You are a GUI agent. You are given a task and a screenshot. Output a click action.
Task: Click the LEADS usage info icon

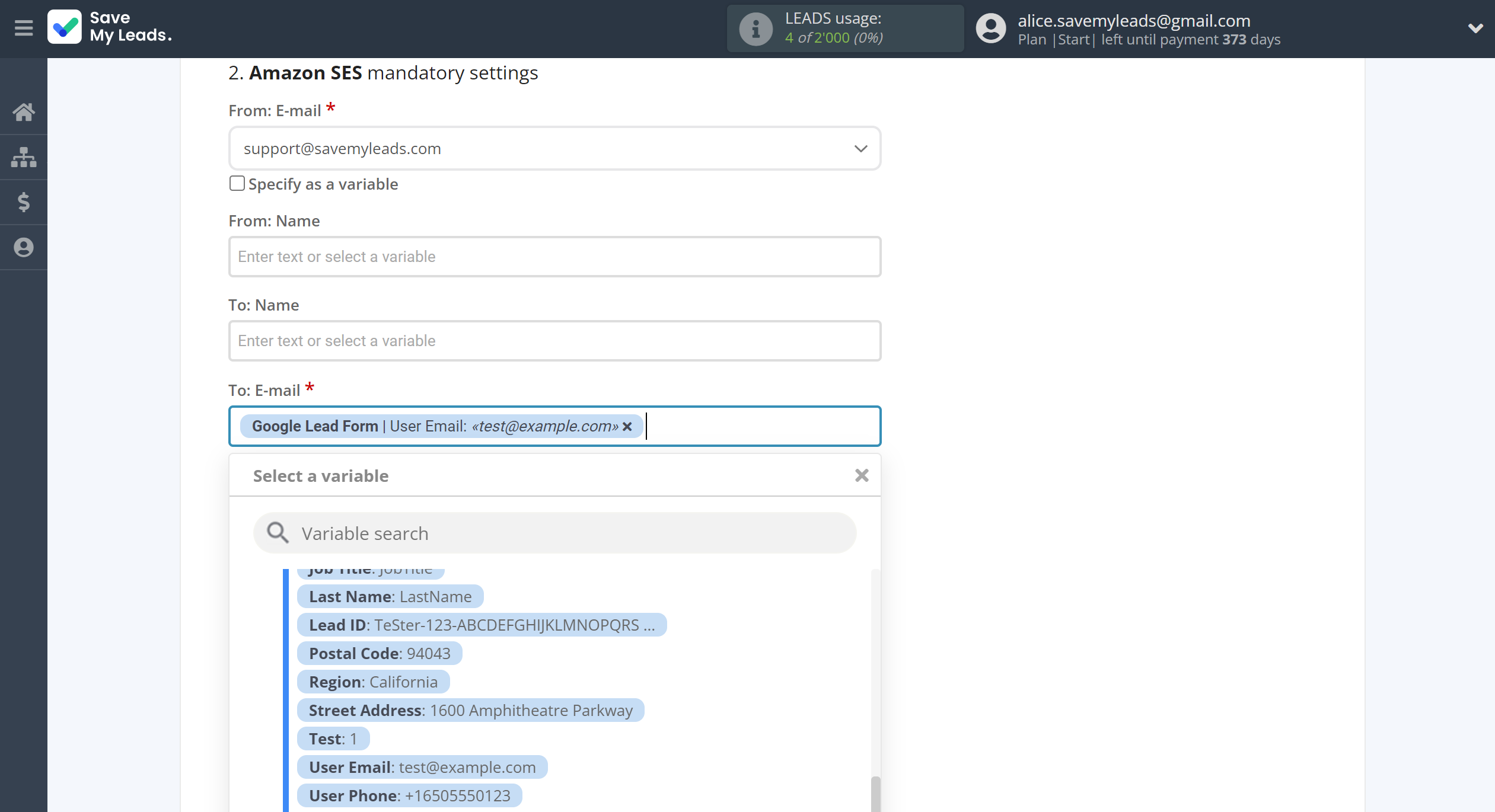756,28
